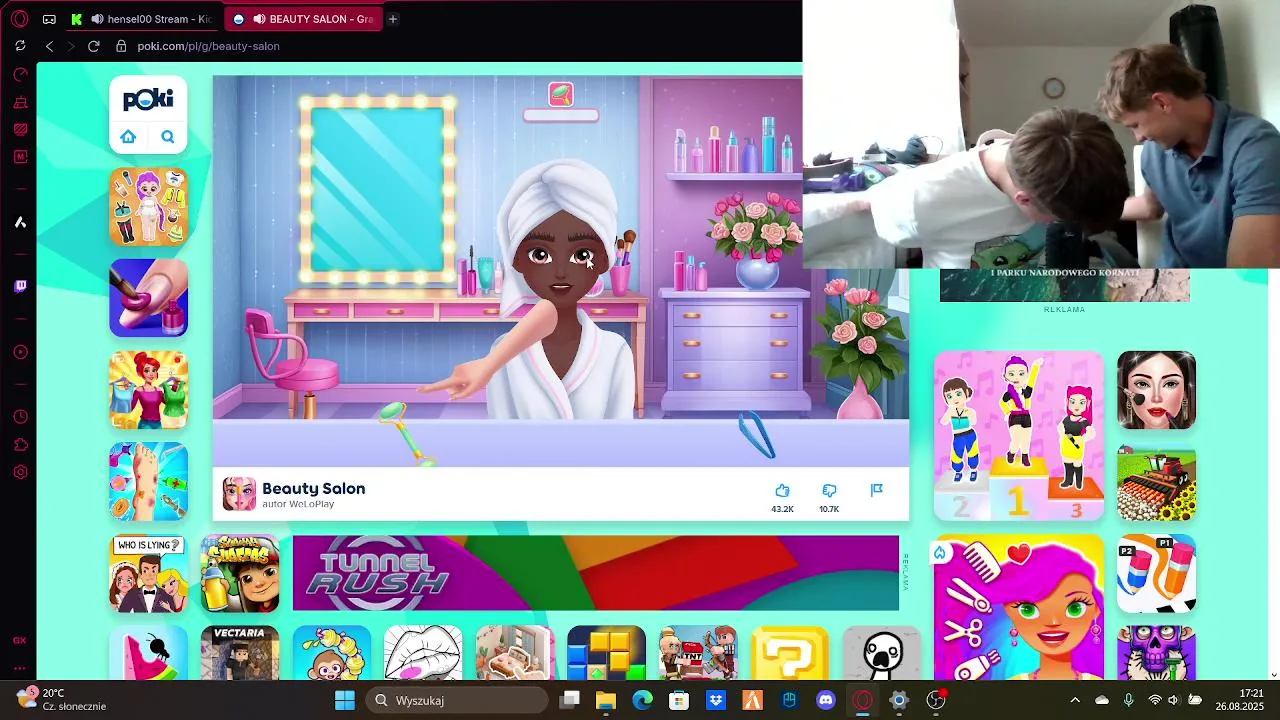This screenshot has width=1280, height=720.
Task: Open Dropbox from taskbar
Action: [716, 700]
